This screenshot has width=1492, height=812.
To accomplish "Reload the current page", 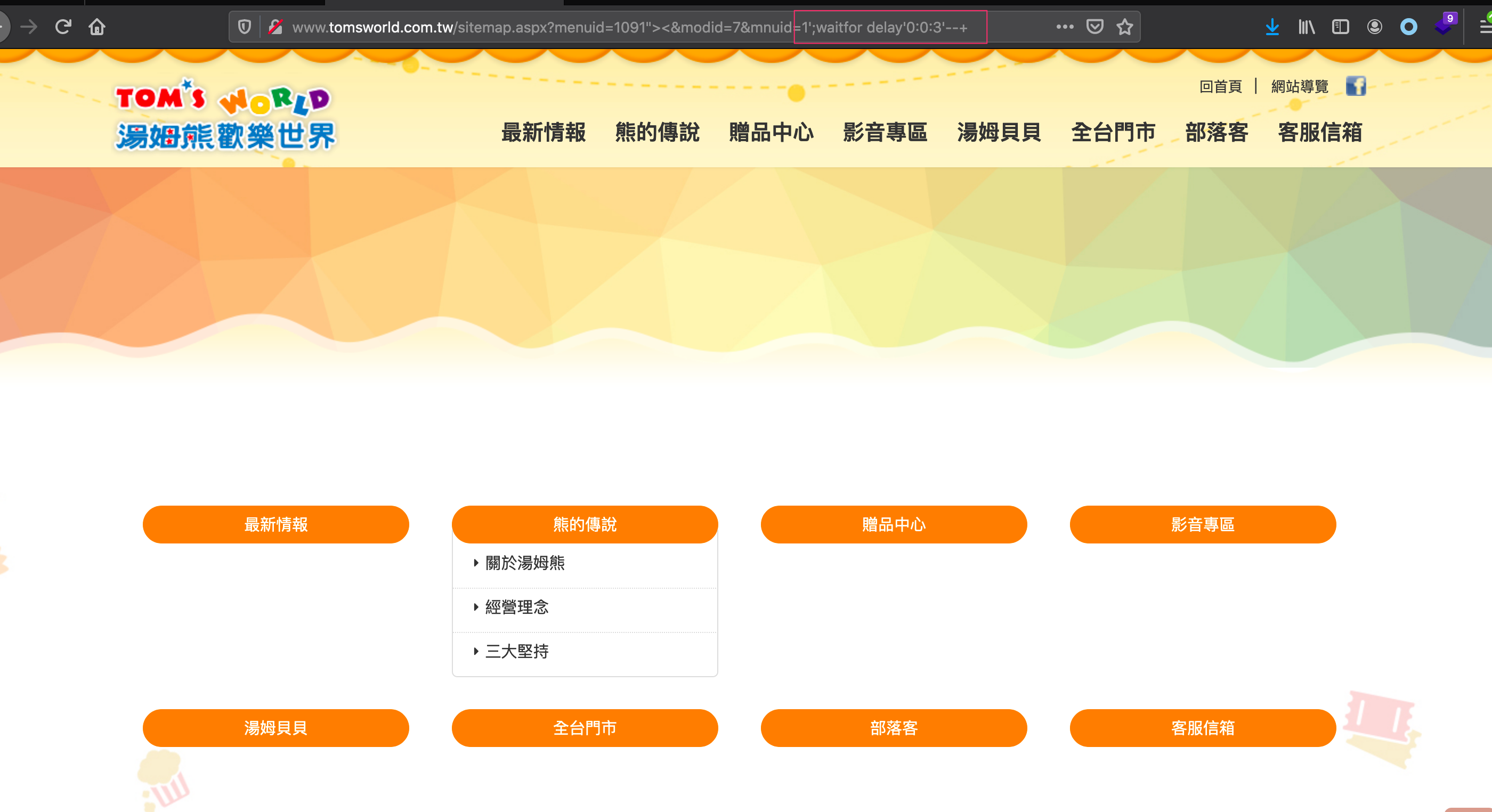I will coord(63,27).
